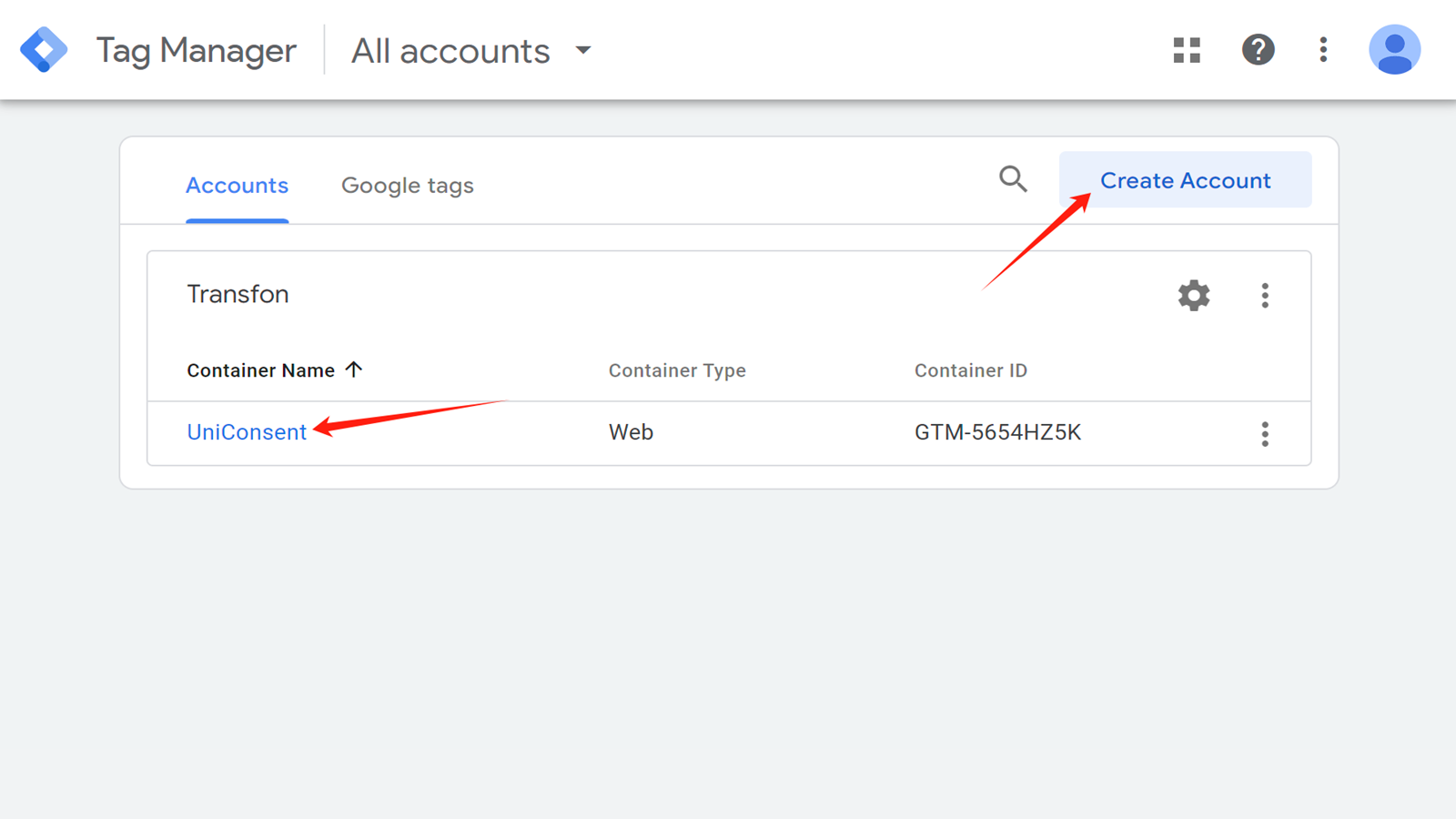This screenshot has height=819, width=1456.
Task: Click the Tag Manager logo icon
Action: click(44, 50)
